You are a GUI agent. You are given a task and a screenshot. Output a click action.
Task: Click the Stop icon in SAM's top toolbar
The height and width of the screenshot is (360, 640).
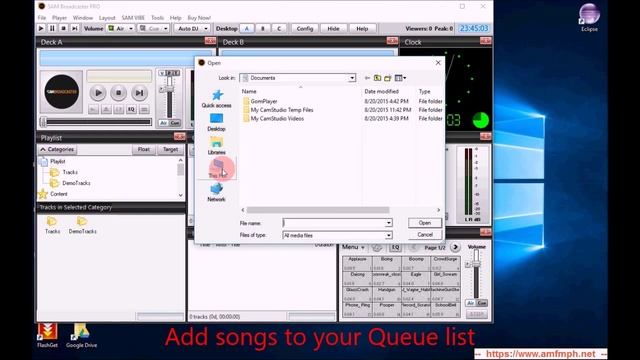63,29
